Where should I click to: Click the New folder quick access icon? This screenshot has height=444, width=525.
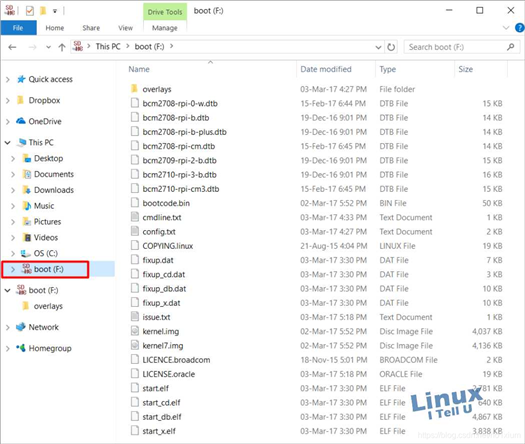(x=43, y=11)
